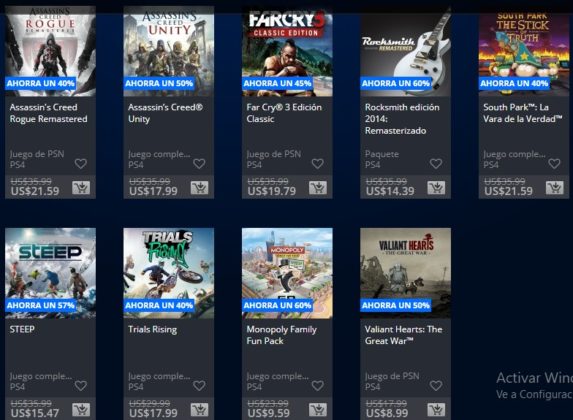Viewport: 573px width, 420px height.
Task: Toggle wishlist heart for Assassin's Creed Rogue
Action: click(81, 163)
